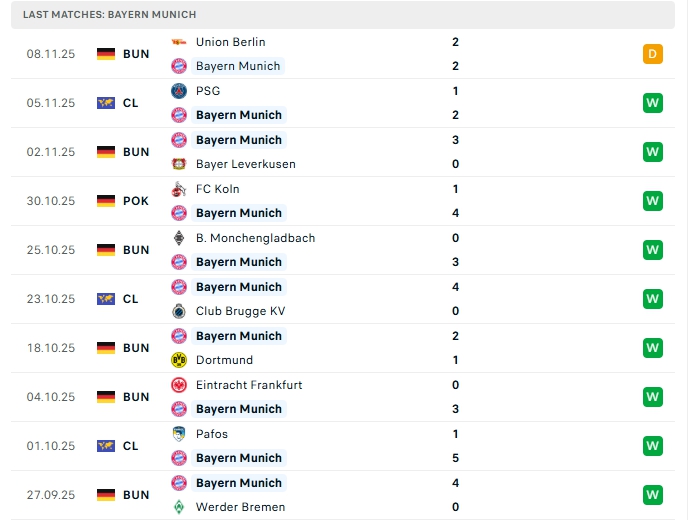Click the PSG club logo

click(179, 91)
